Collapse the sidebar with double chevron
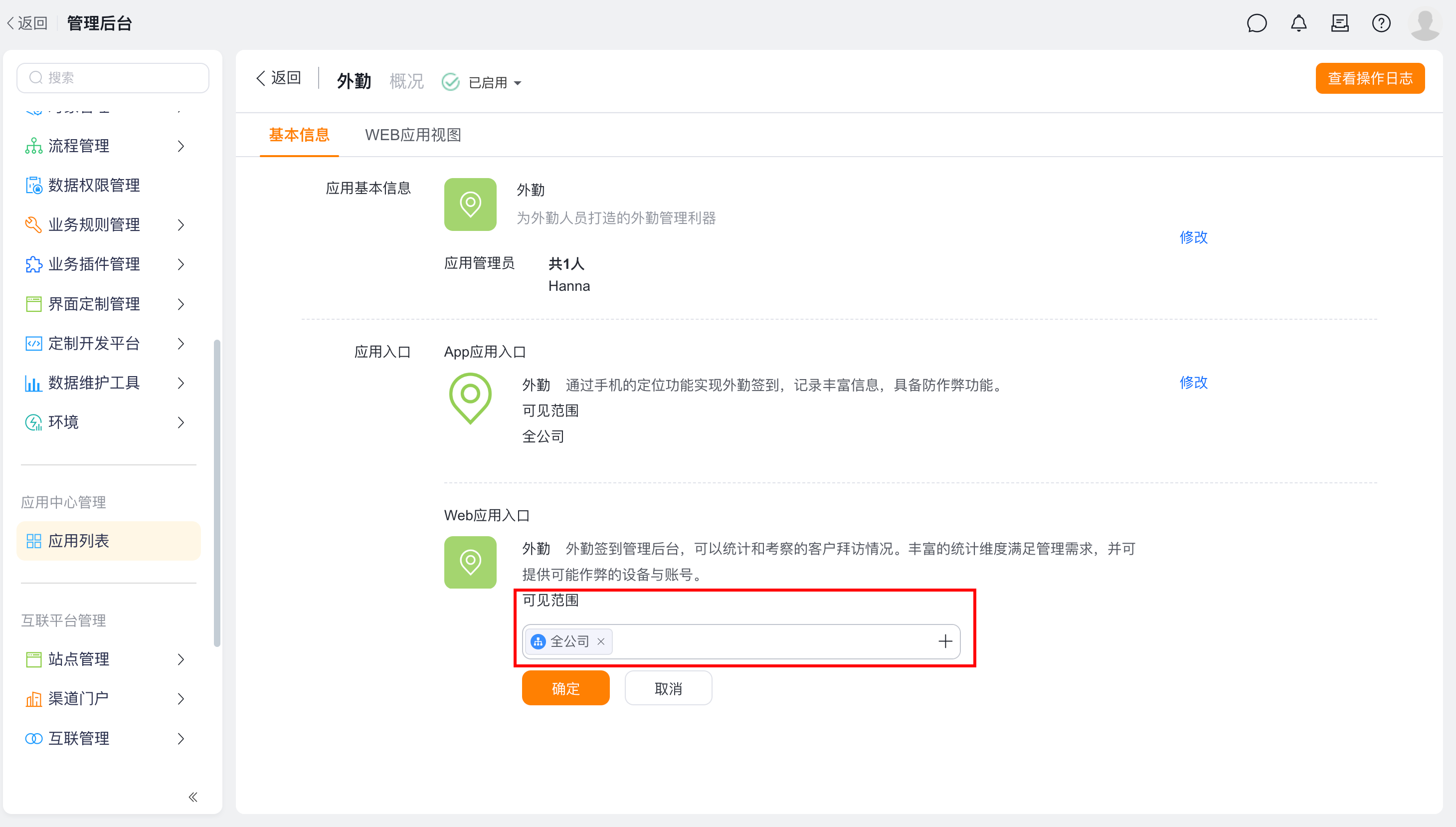1456x827 pixels. pos(193,797)
